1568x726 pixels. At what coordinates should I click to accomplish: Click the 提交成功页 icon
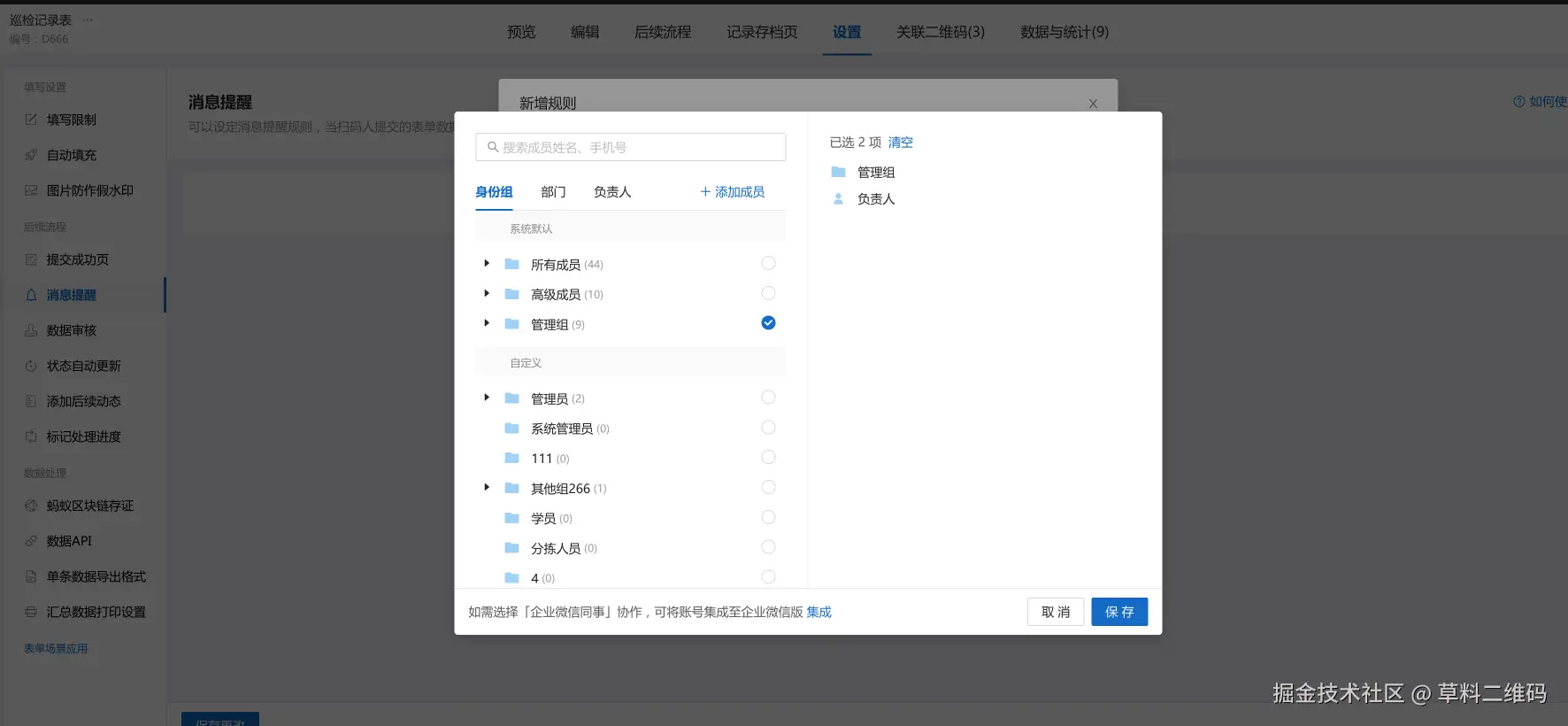click(x=31, y=259)
